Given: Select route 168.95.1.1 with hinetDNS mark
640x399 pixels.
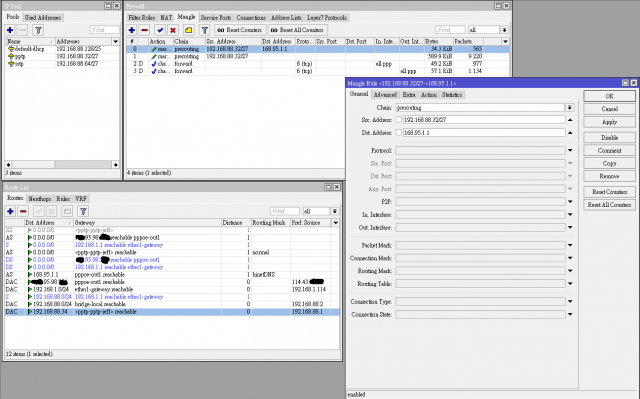Looking at the screenshot, I should [172, 275].
